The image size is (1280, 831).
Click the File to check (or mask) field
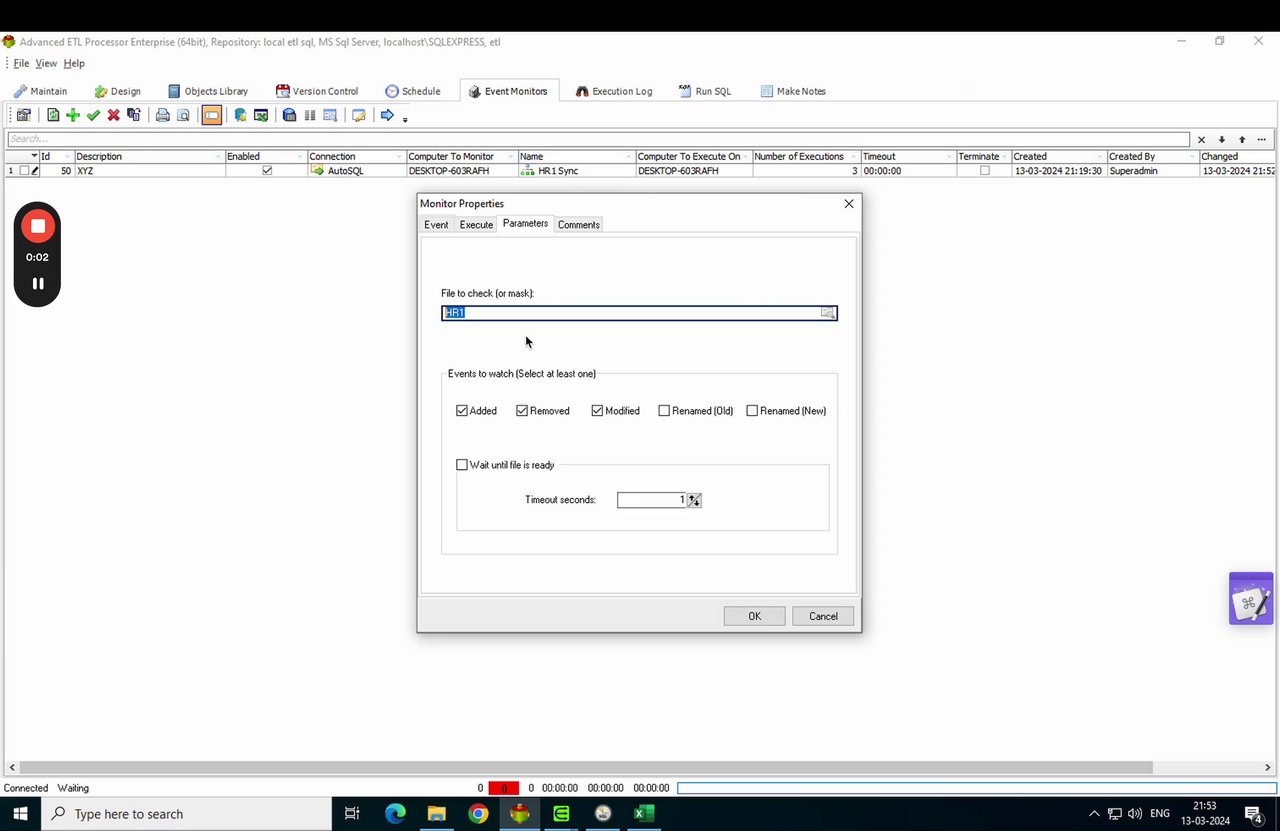pos(639,313)
